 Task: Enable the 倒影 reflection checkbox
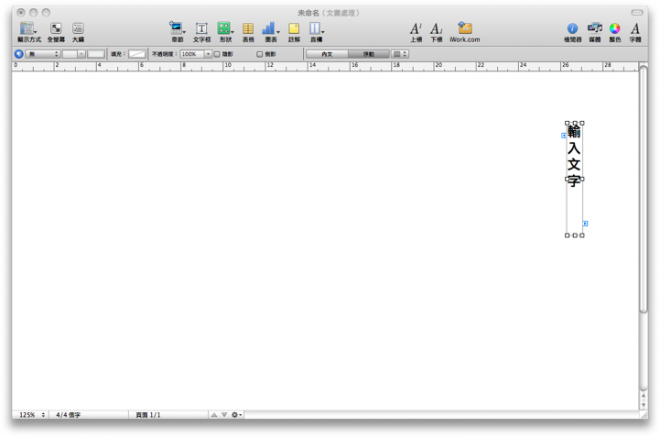pos(260,54)
